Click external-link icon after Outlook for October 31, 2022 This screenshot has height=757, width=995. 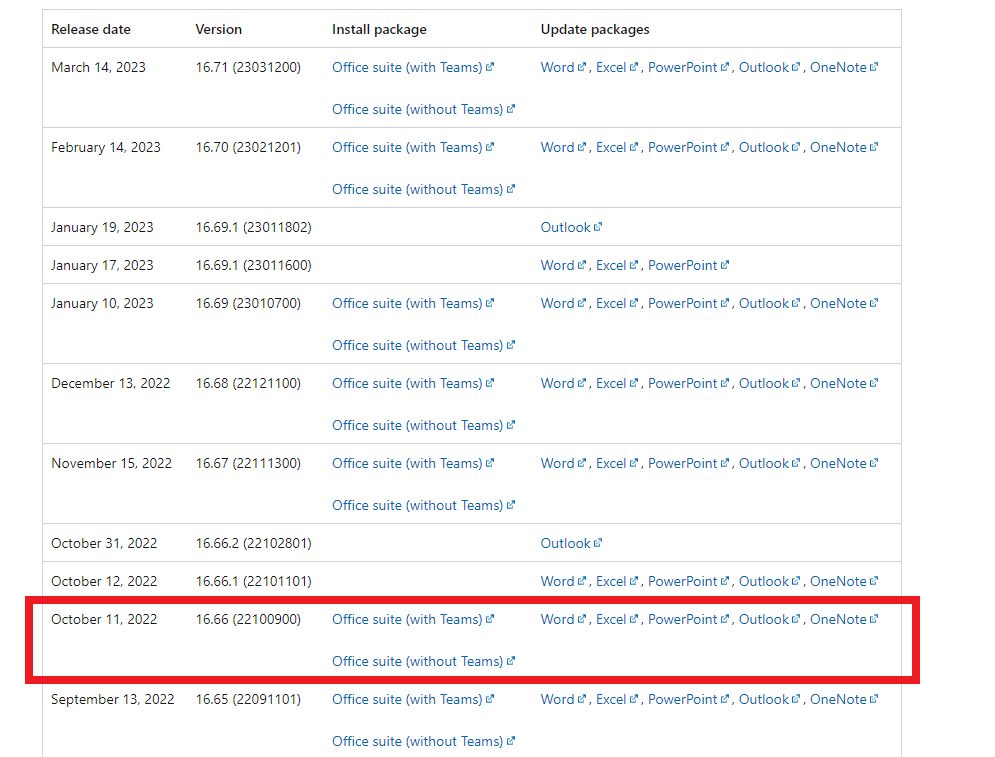click(x=597, y=543)
